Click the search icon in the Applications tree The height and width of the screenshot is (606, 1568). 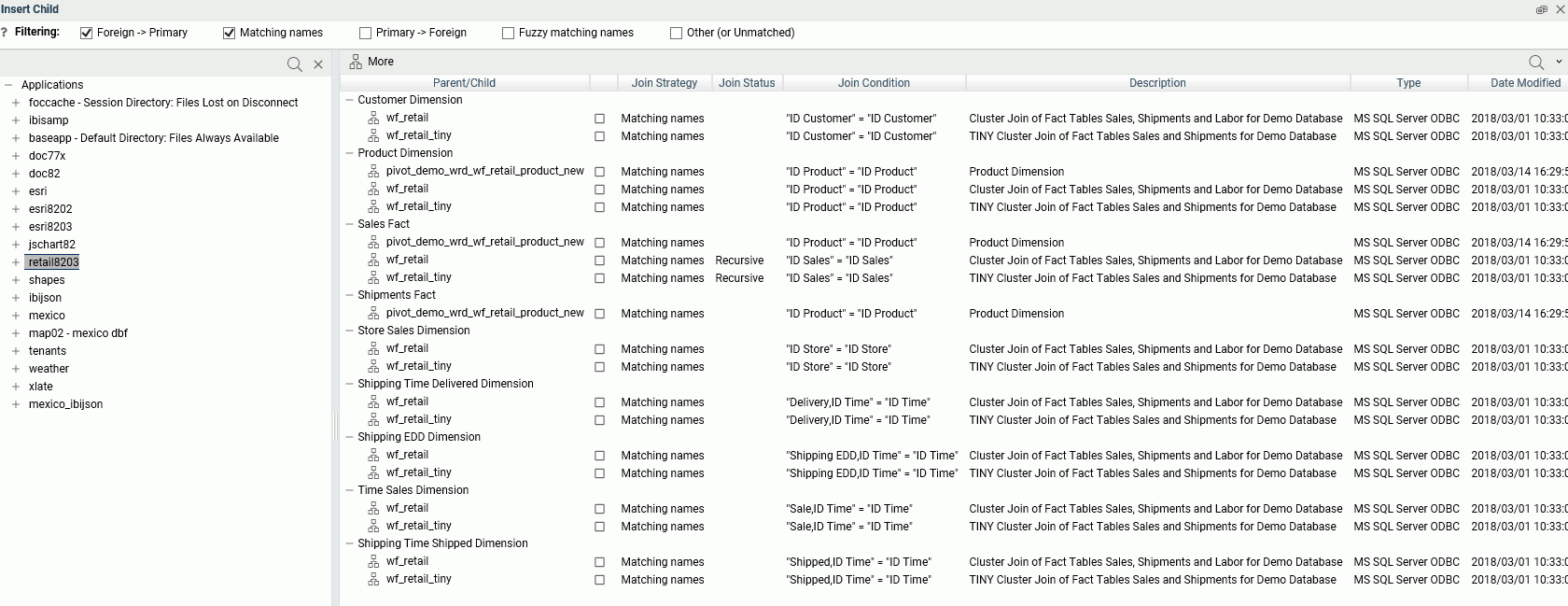pyautogui.click(x=295, y=64)
